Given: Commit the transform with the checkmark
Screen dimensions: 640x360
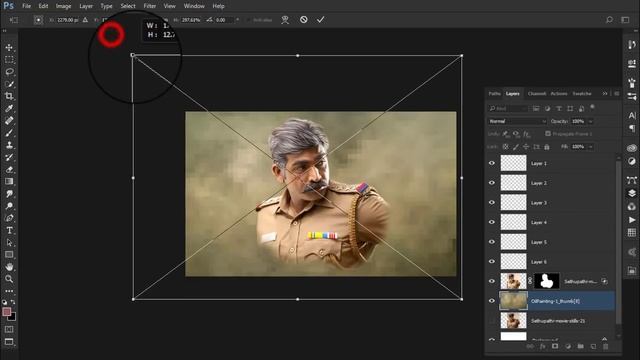Looking at the screenshot, I should (x=320, y=20).
